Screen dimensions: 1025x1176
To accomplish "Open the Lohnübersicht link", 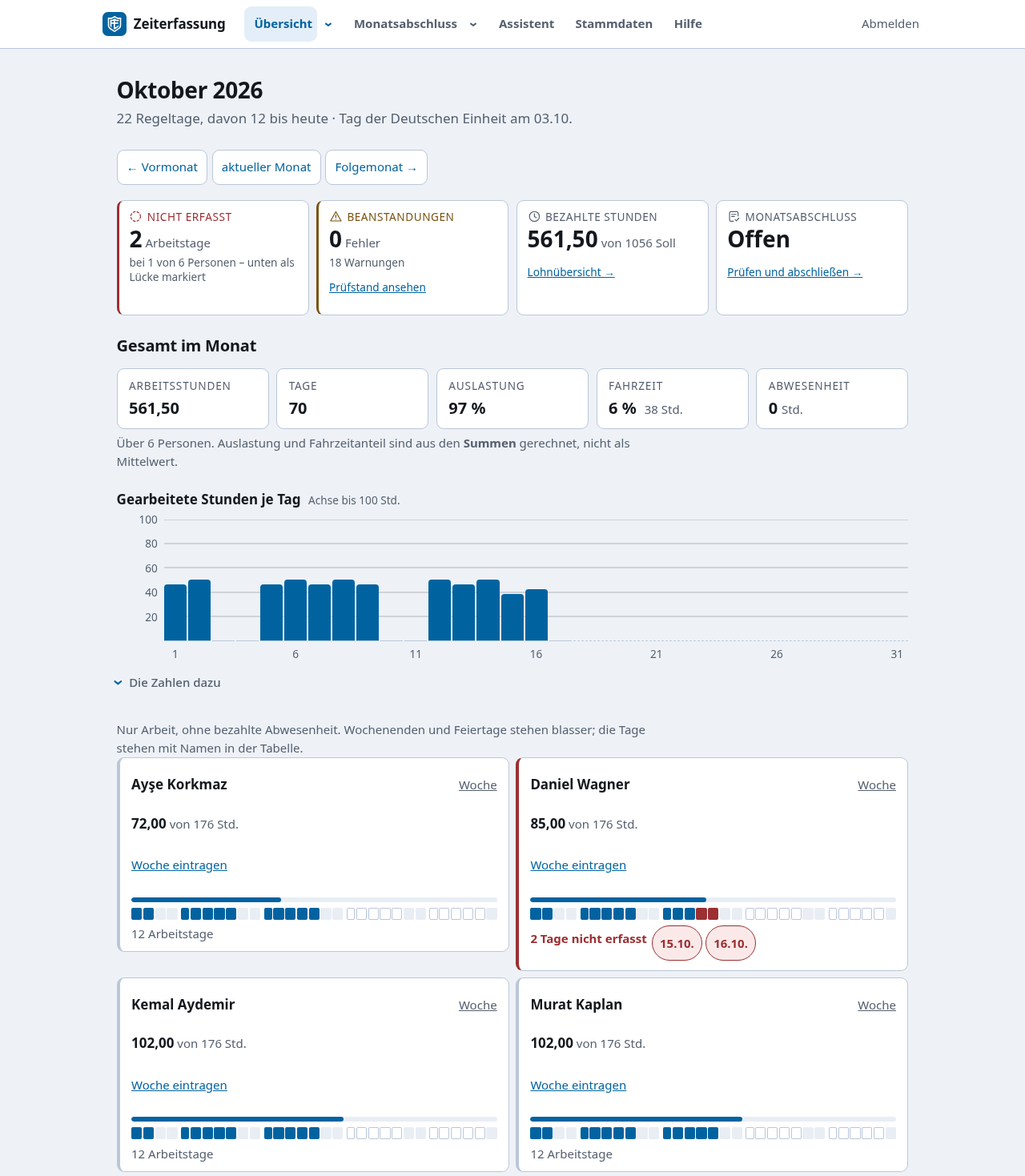I will click(571, 272).
